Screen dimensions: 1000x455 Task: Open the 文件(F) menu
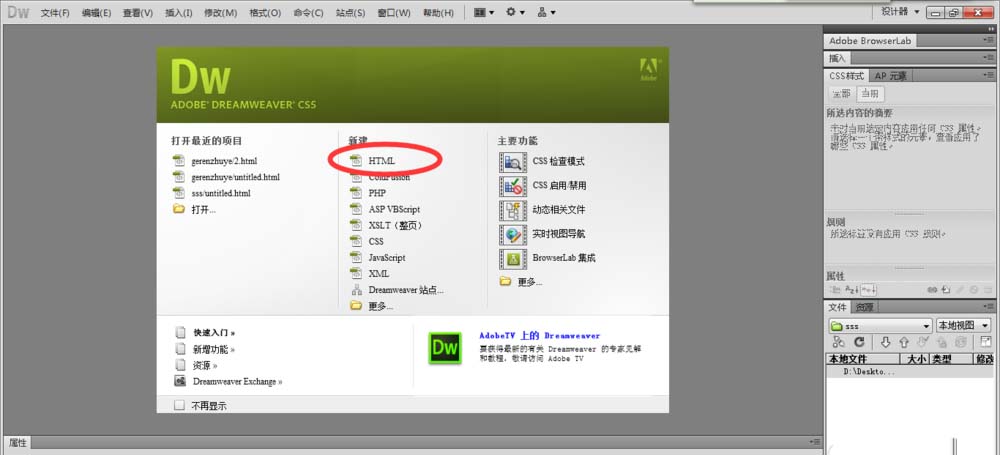(55, 13)
